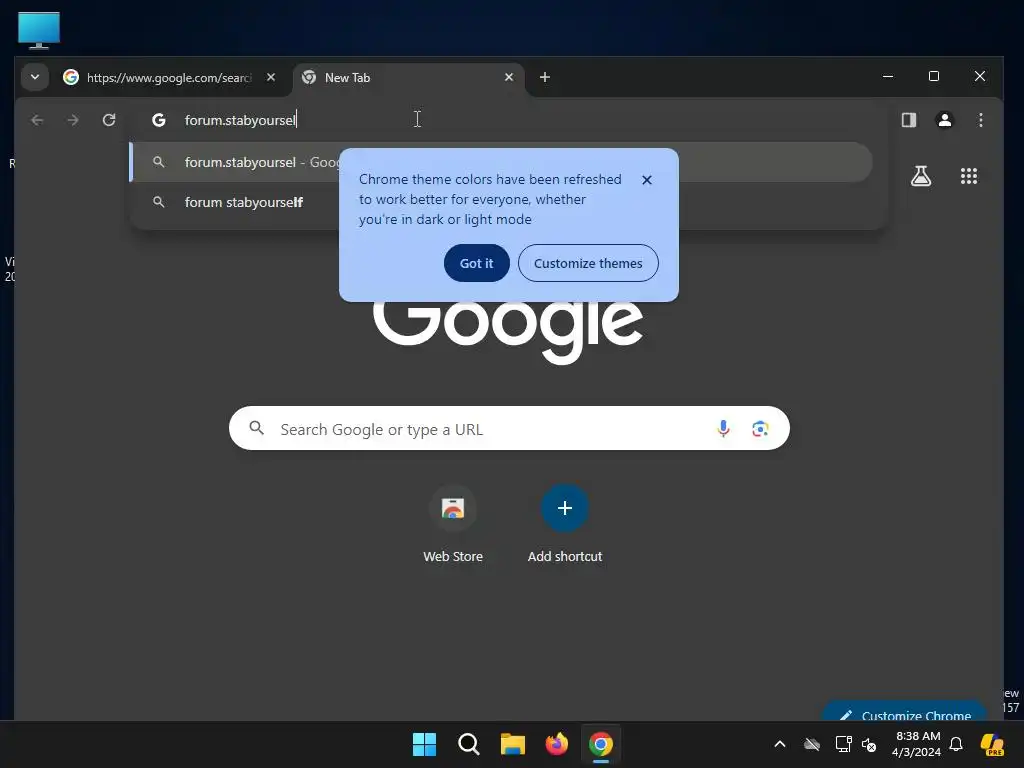Click Customize themes button
Viewport: 1024px width, 768px height.
pos(588,263)
